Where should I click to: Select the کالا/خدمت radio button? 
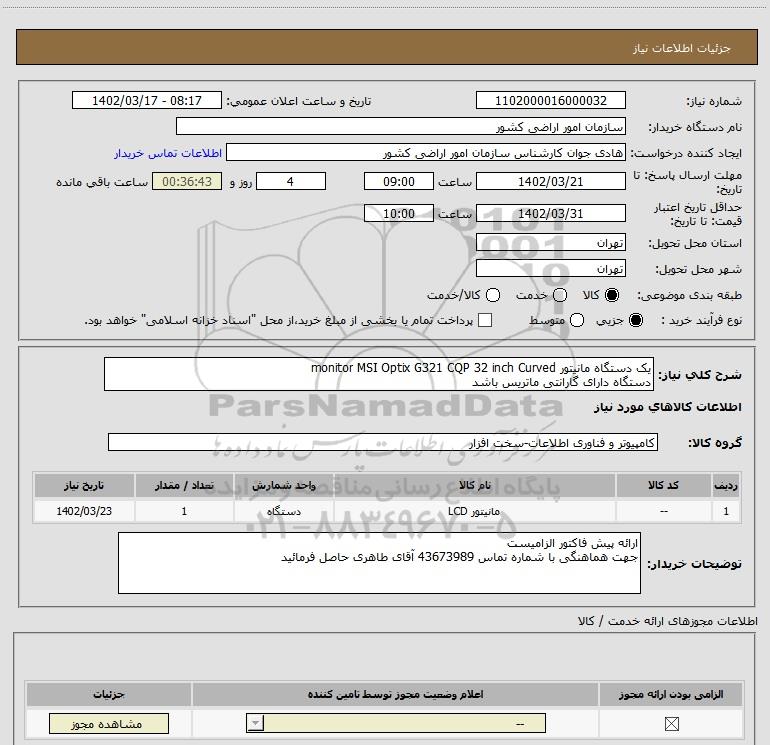[493, 295]
